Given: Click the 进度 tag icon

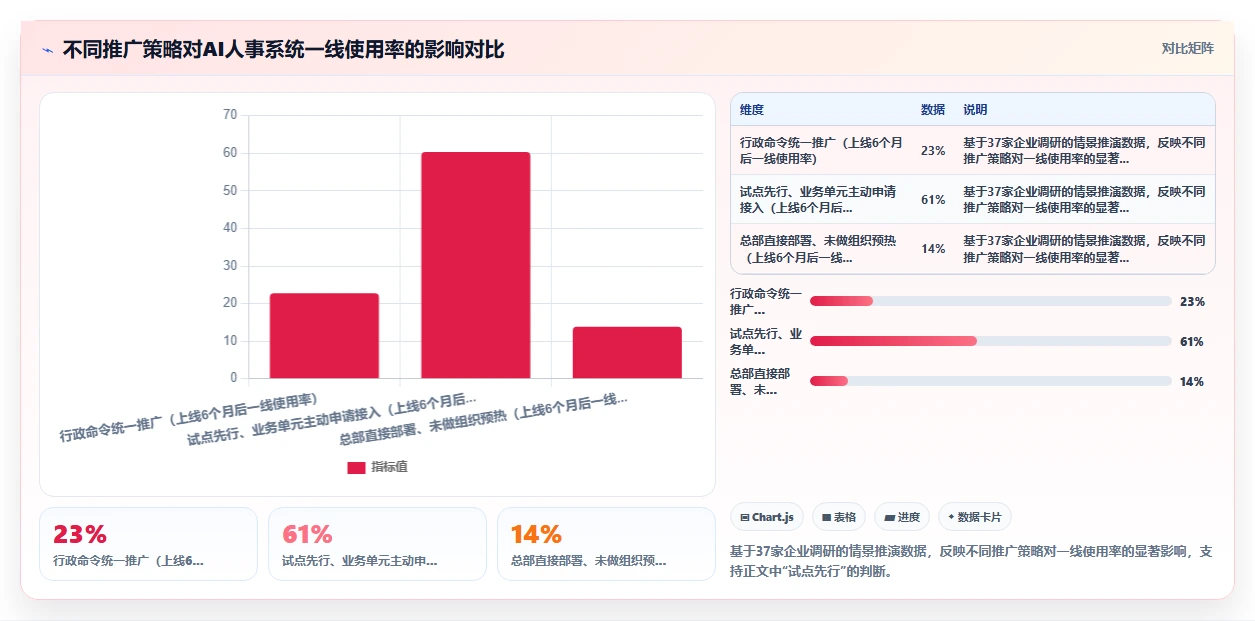Looking at the screenshot, I should coord(890,517).
